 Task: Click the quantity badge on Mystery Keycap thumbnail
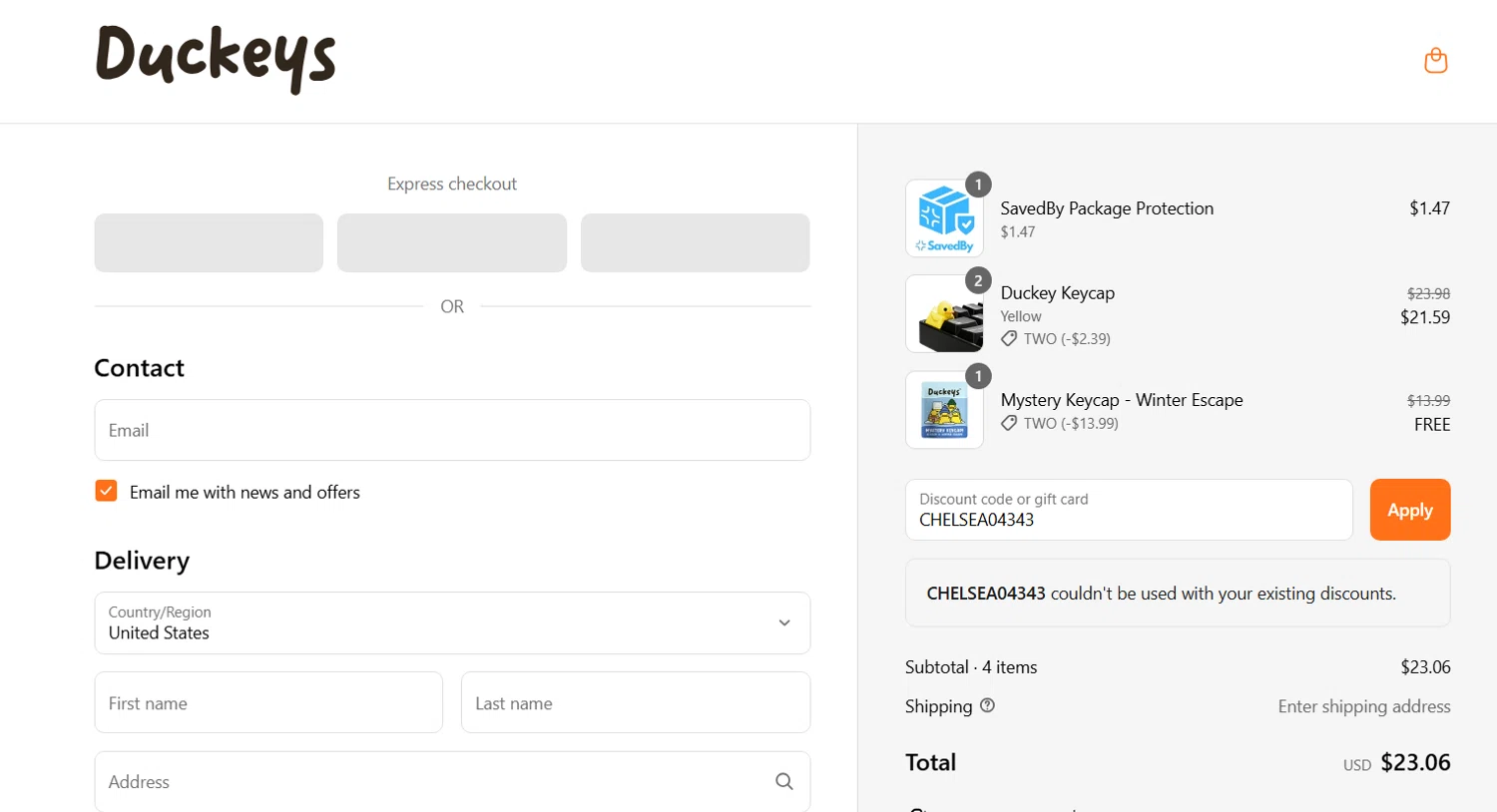coord(978,376)
